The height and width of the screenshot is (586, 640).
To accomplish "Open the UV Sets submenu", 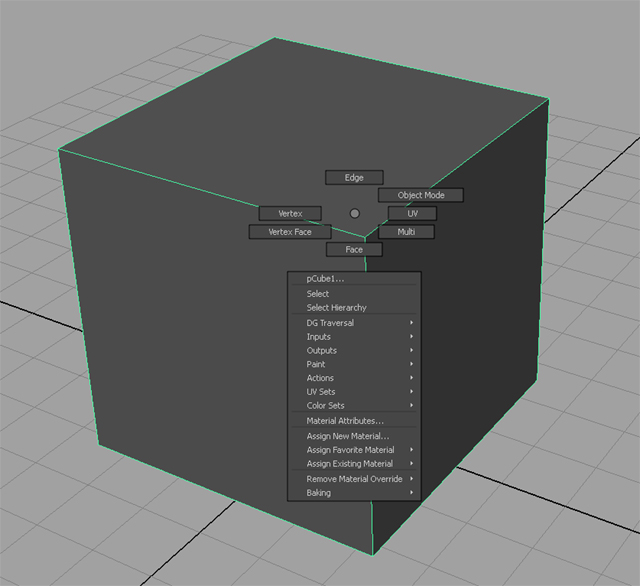I will [x=354, y=392].
